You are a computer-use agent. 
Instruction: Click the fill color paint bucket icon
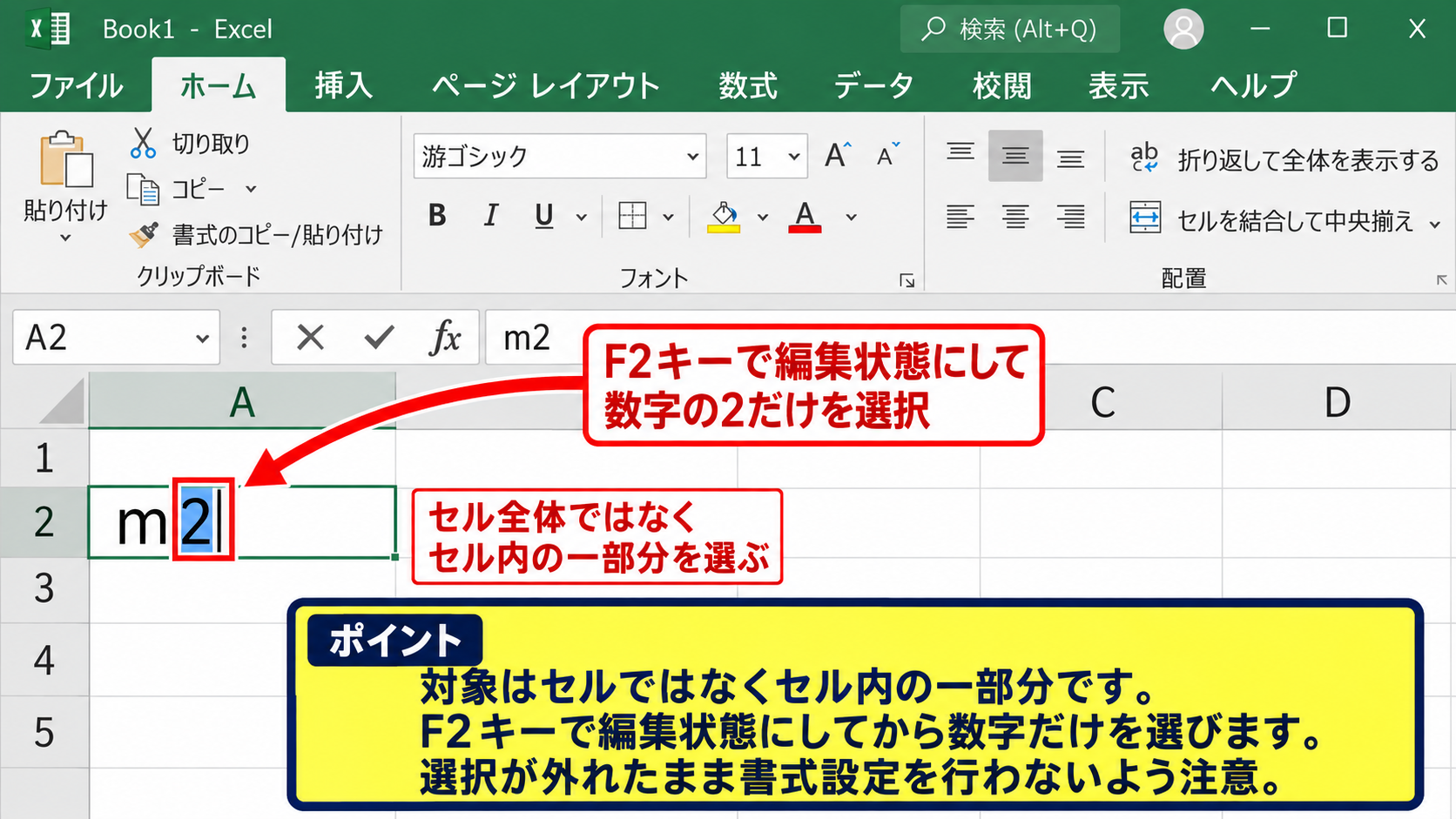pyautogui.click(x=724, y=217)
